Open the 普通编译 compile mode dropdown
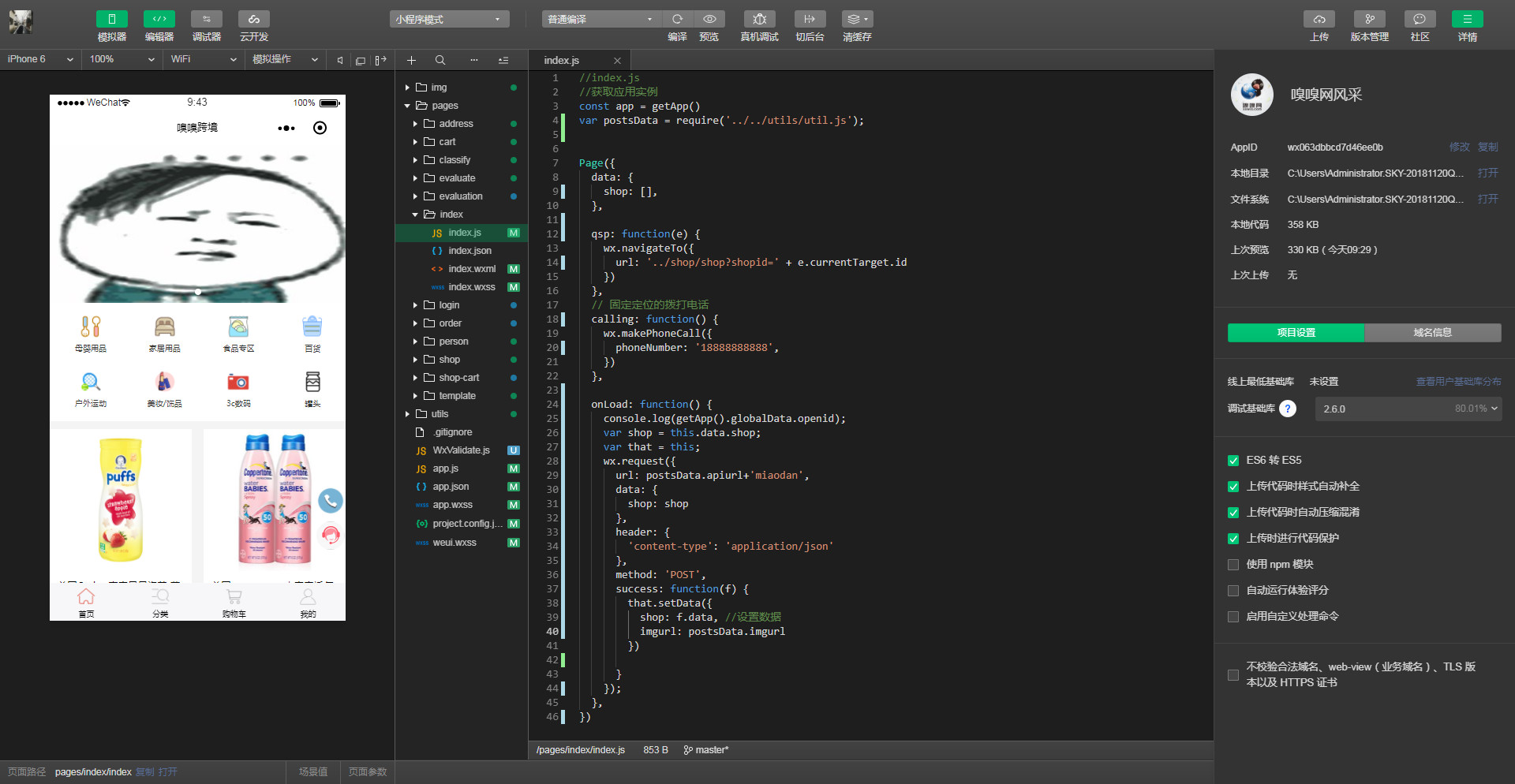The image size is (1515, 784). 600,20
